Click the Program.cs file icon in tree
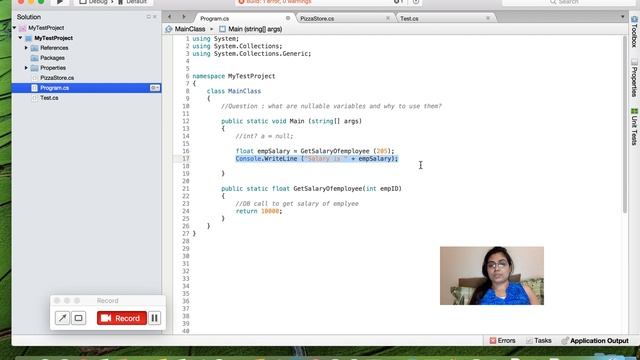The height and width of the screenshot is (360, 640). (35, 88)
